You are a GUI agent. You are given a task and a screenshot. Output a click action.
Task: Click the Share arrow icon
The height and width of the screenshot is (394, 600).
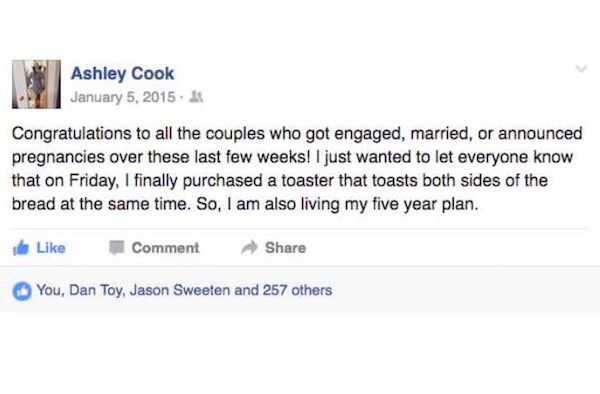(249, 247)
